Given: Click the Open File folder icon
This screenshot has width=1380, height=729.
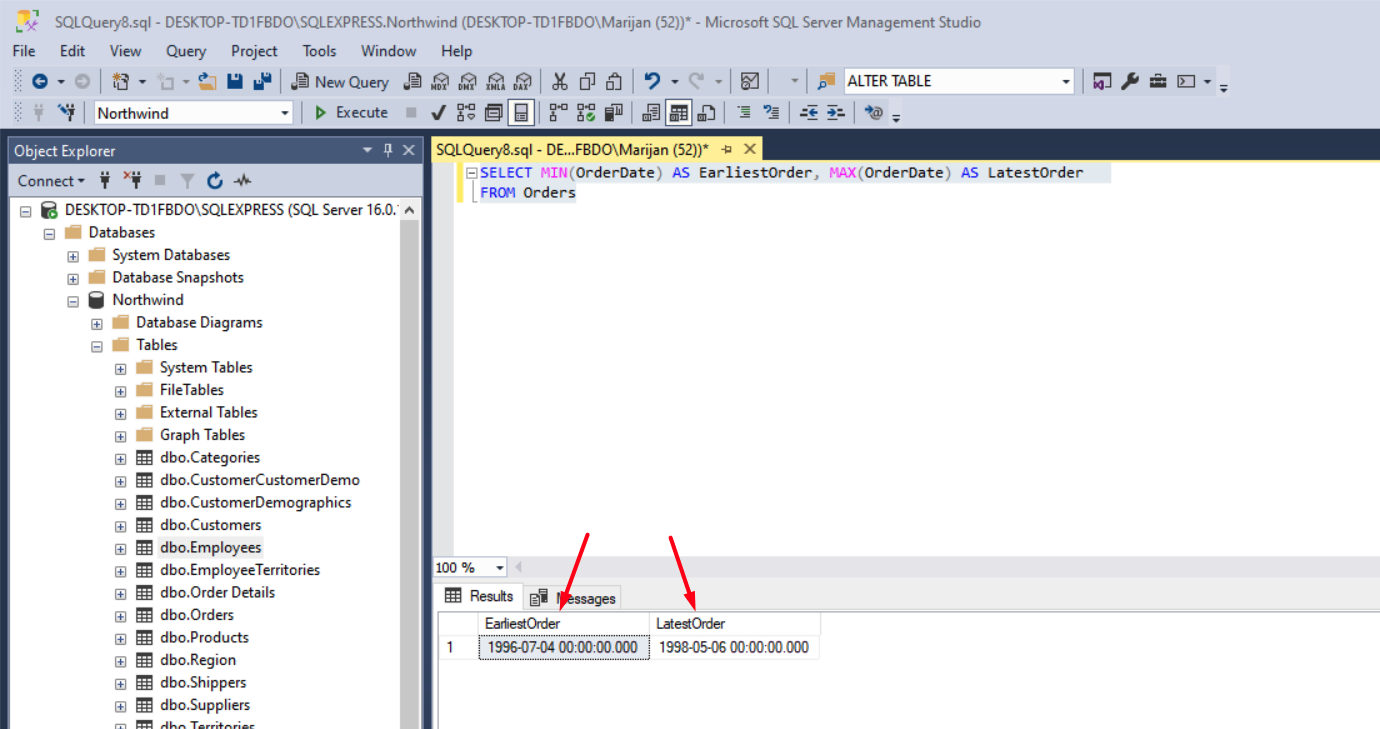Looking at the screenshot, I should coord(207,82).
